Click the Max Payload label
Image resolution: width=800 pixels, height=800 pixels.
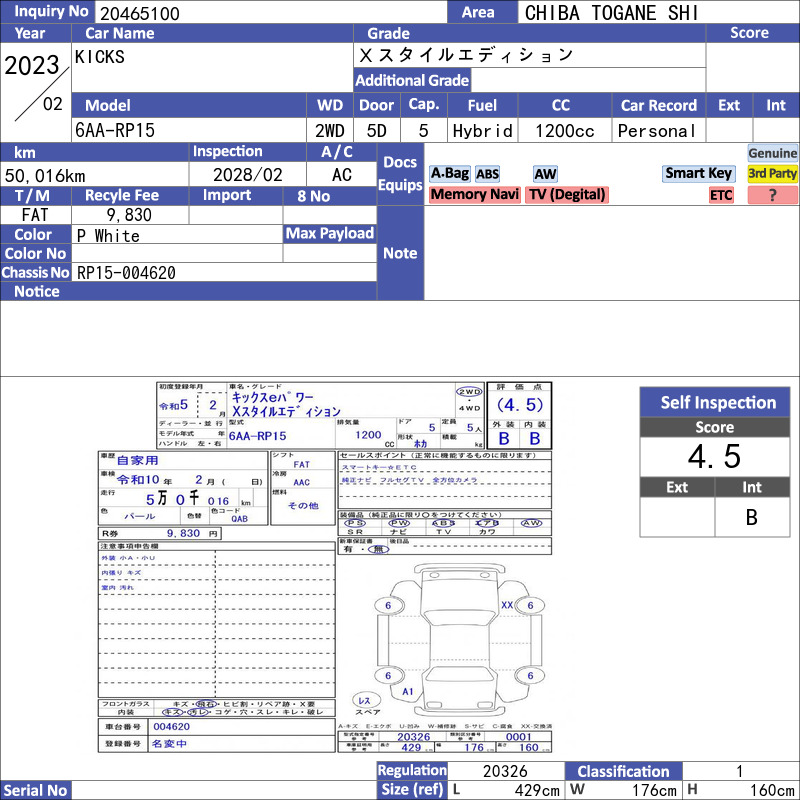330,234
